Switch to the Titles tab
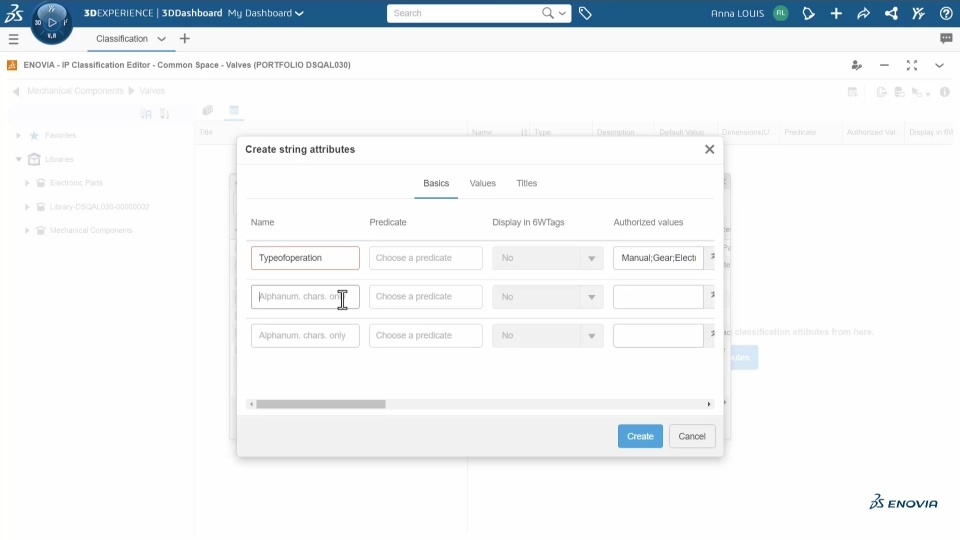Image resolution: width=960 pixels, height=540 pixels. tap(527, 183)
